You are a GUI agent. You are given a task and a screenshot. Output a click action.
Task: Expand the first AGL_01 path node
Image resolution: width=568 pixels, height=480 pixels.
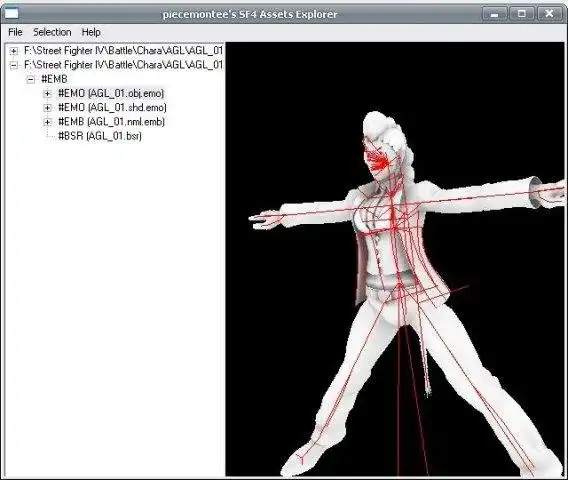pos(13,51)
